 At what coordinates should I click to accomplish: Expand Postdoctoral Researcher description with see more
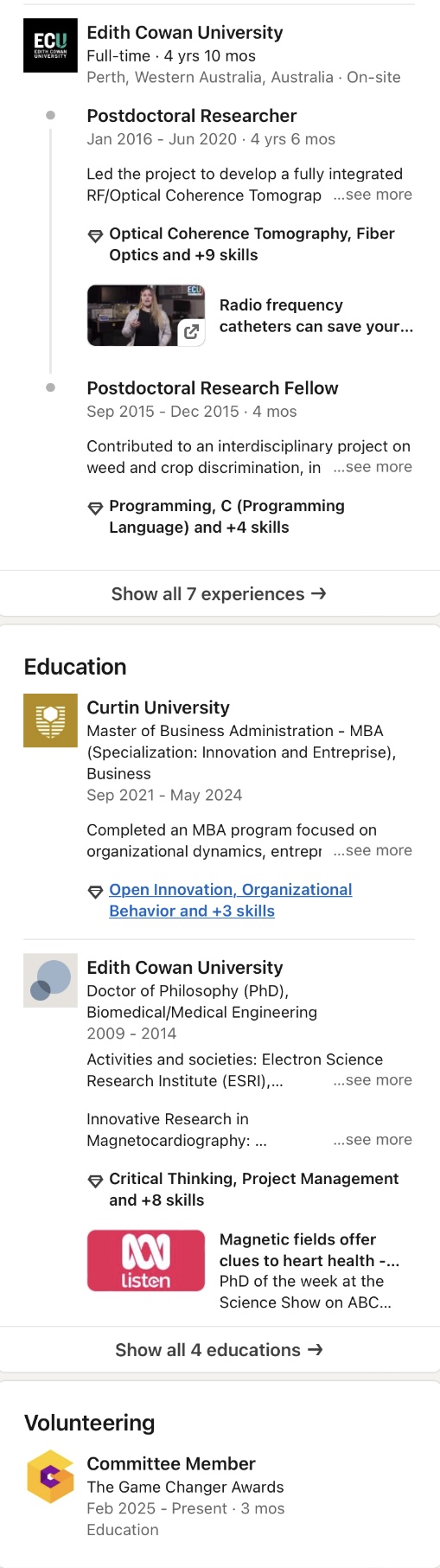pos(373,195)
